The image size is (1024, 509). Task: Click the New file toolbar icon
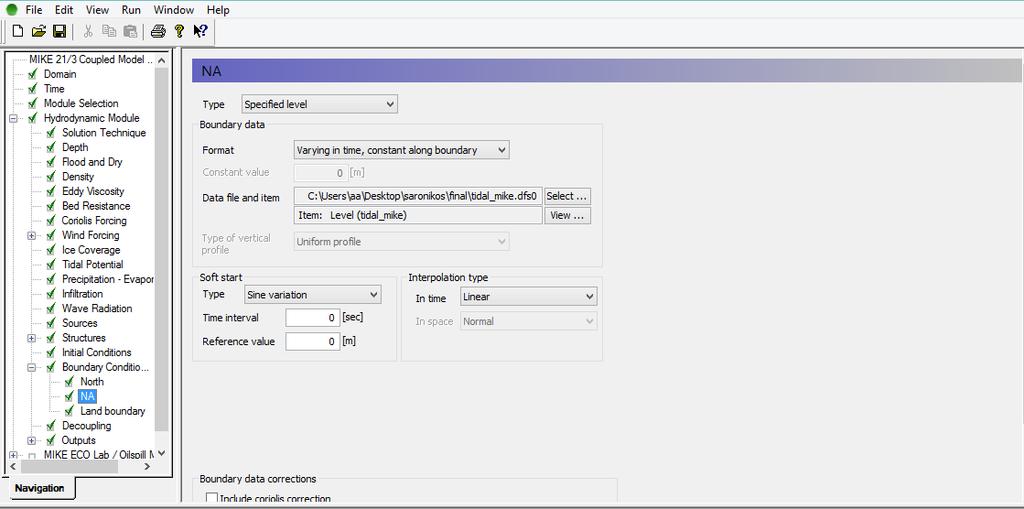(18, 31)
